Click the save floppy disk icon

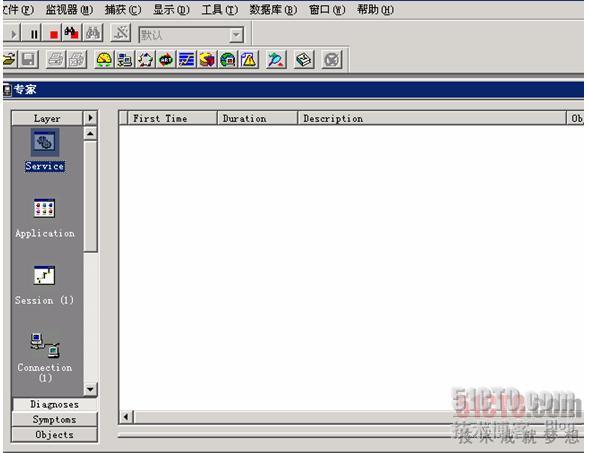(x=29, y=59)
